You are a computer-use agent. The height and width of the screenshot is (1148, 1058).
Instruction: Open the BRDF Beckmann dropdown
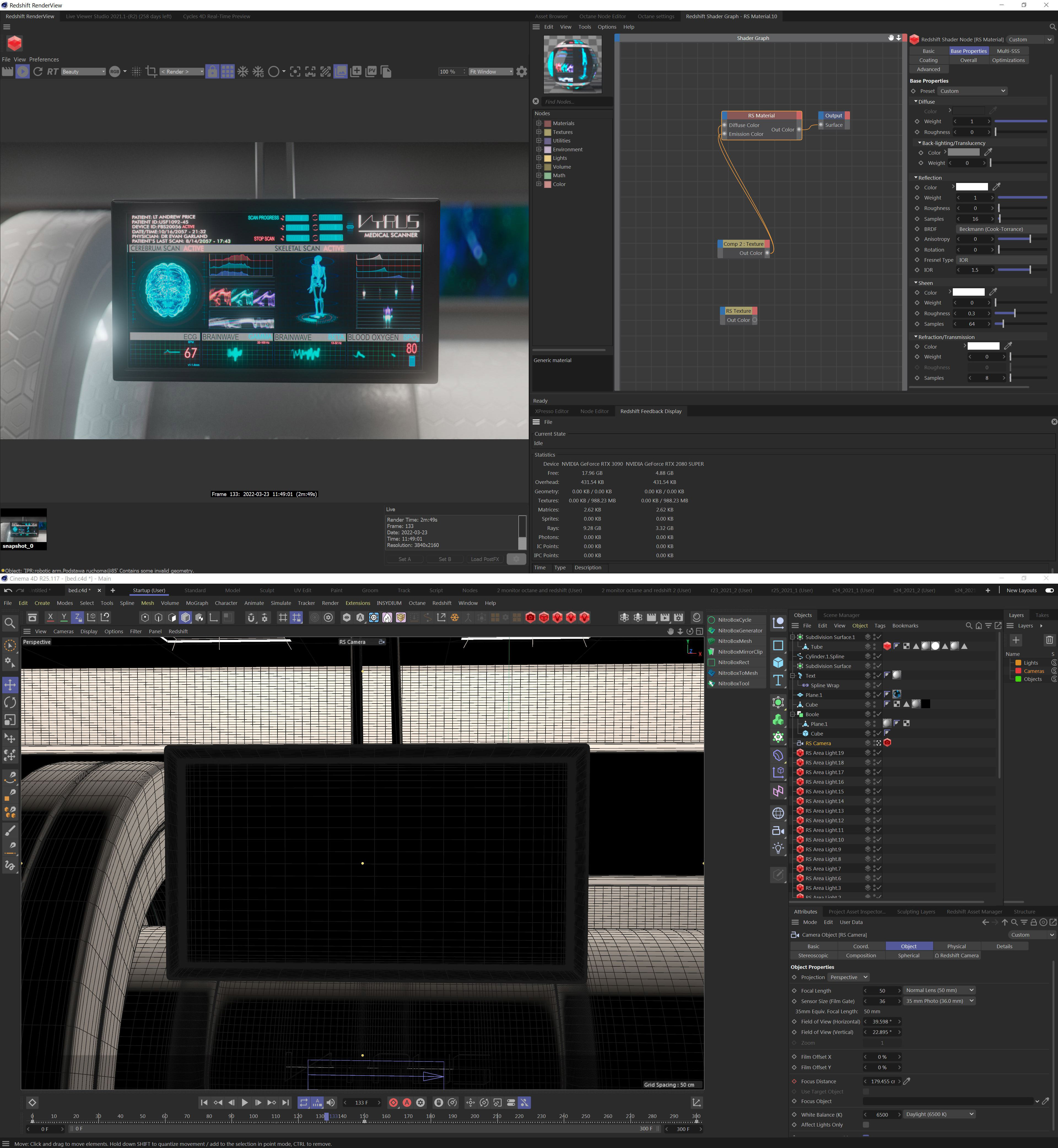tap(1001, 229)
